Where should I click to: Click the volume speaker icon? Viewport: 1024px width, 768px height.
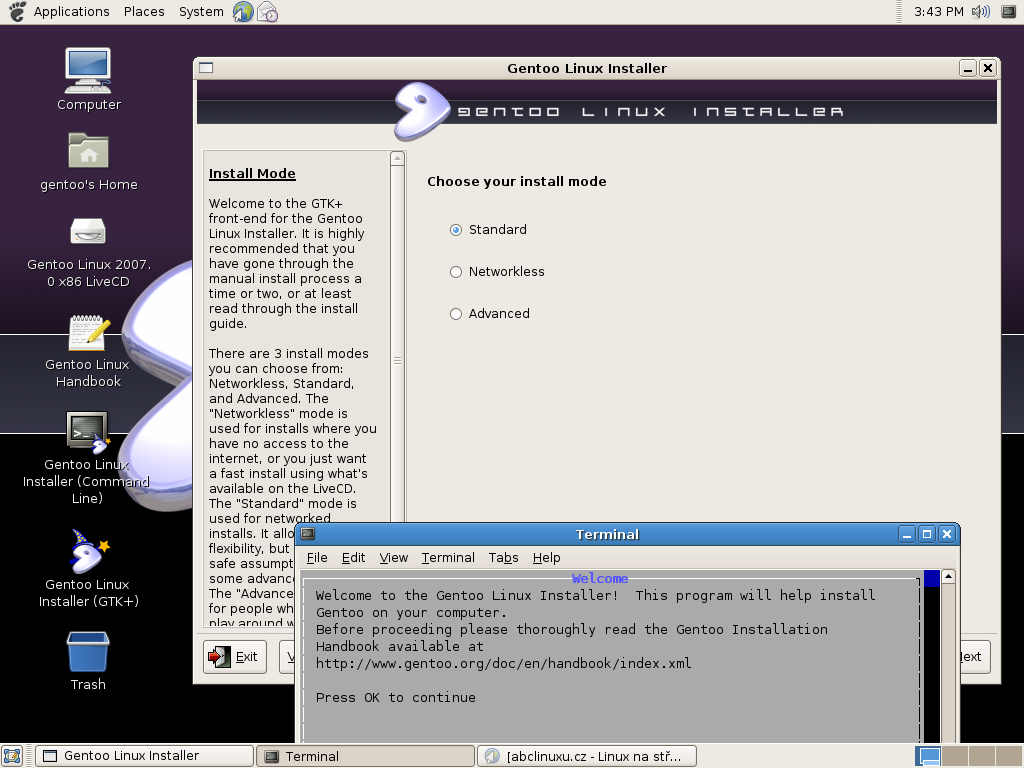pos(981,11)
